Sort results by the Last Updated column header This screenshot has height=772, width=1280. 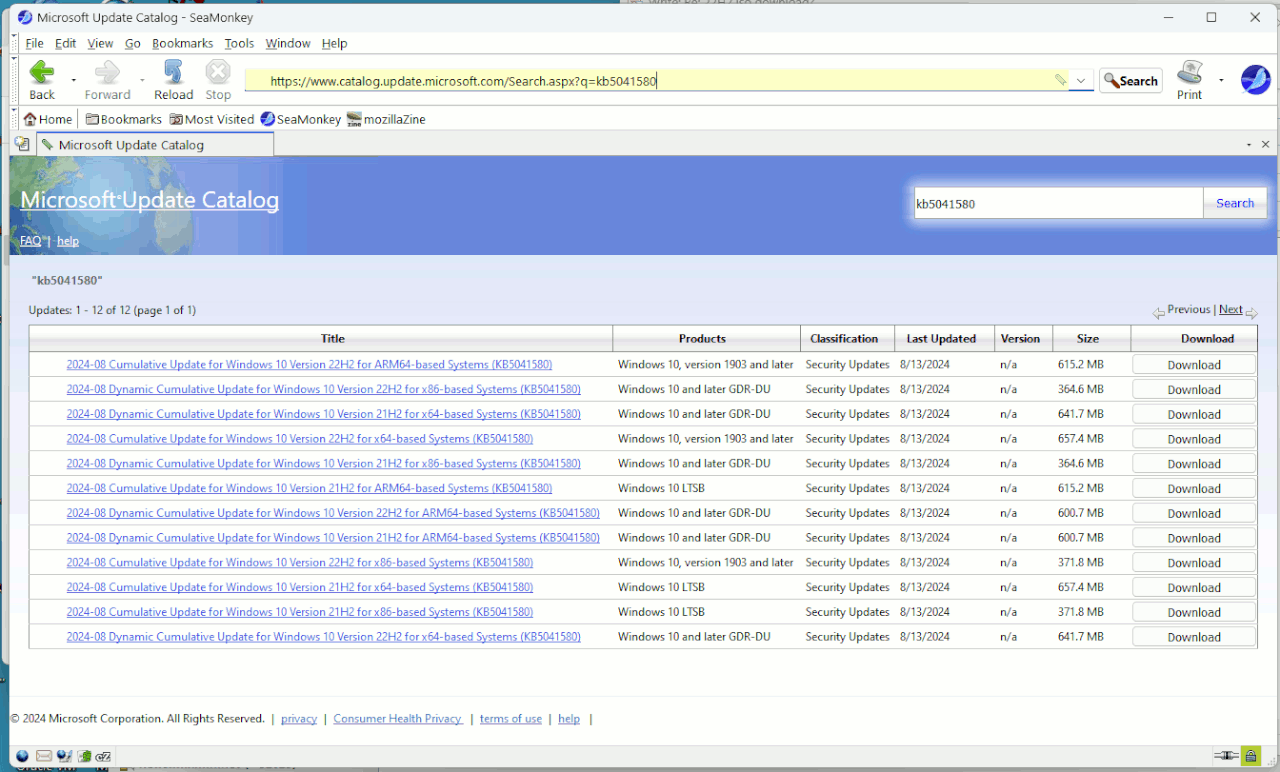(x=941, y=338)
